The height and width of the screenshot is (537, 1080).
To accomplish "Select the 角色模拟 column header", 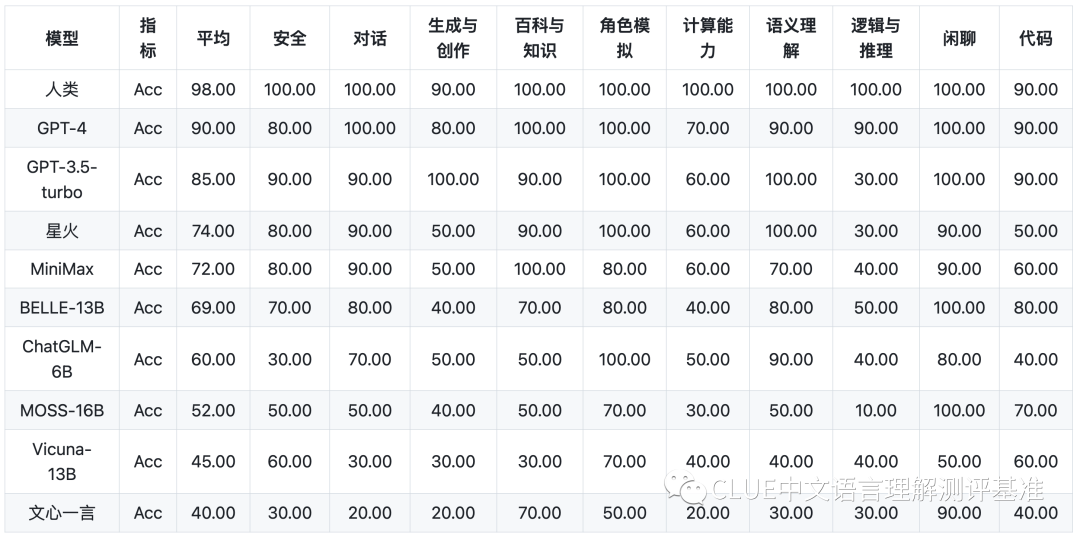I will 625,39.
